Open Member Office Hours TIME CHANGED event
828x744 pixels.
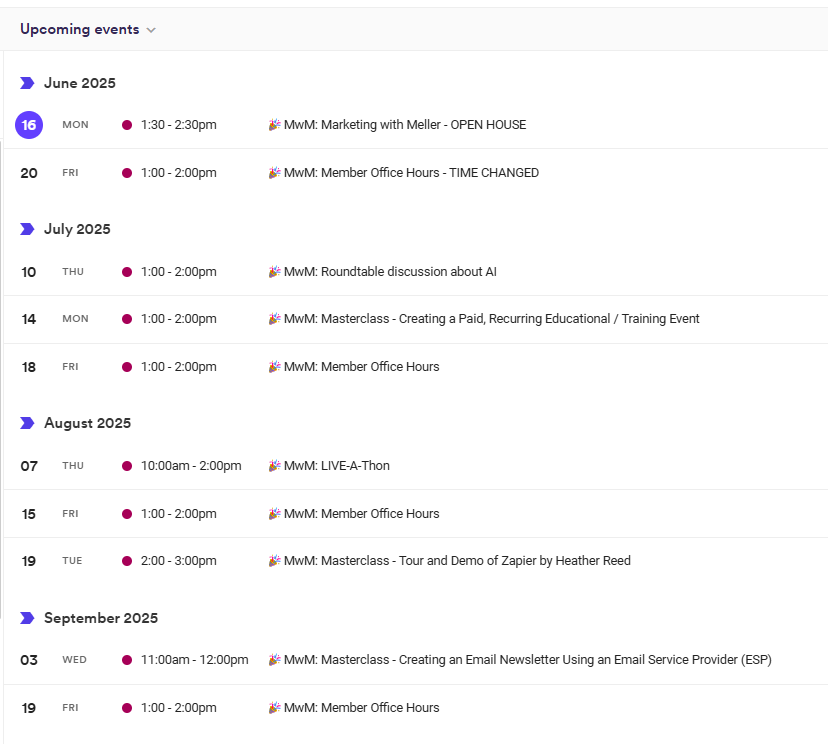point(411,173)
